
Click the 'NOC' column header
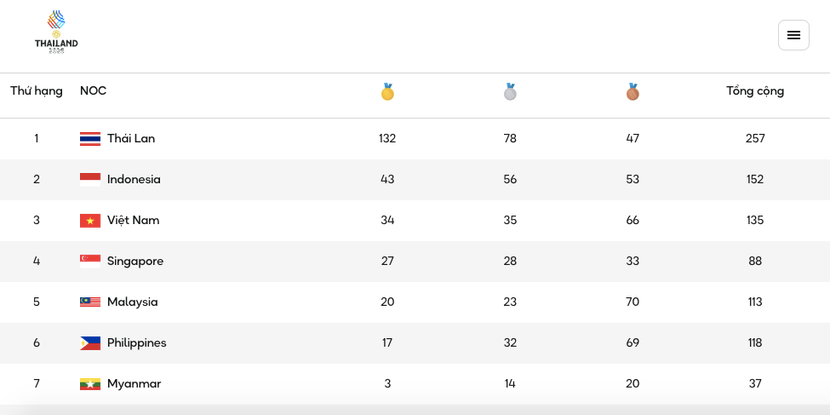[93, 91]
